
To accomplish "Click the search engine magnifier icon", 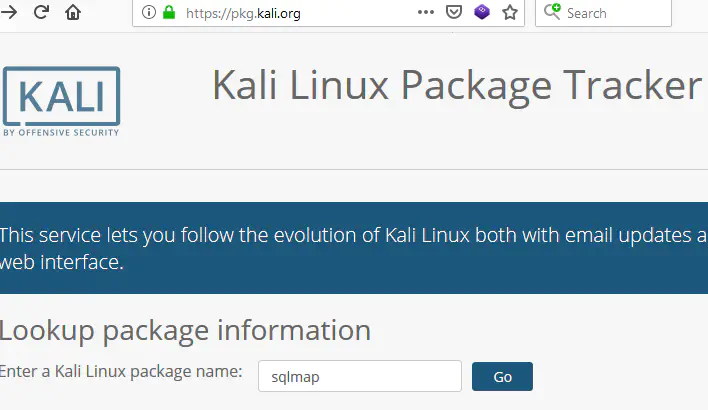I will tap(552, 11).
